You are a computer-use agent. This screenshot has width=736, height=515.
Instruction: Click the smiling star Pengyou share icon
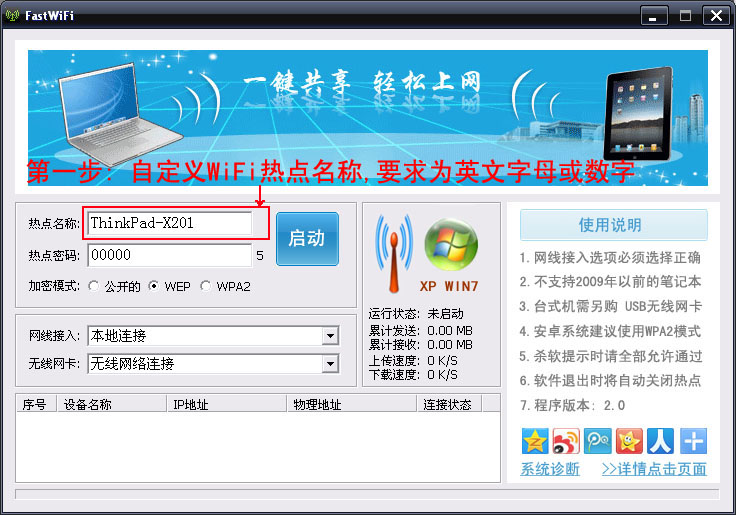point(629,441)
